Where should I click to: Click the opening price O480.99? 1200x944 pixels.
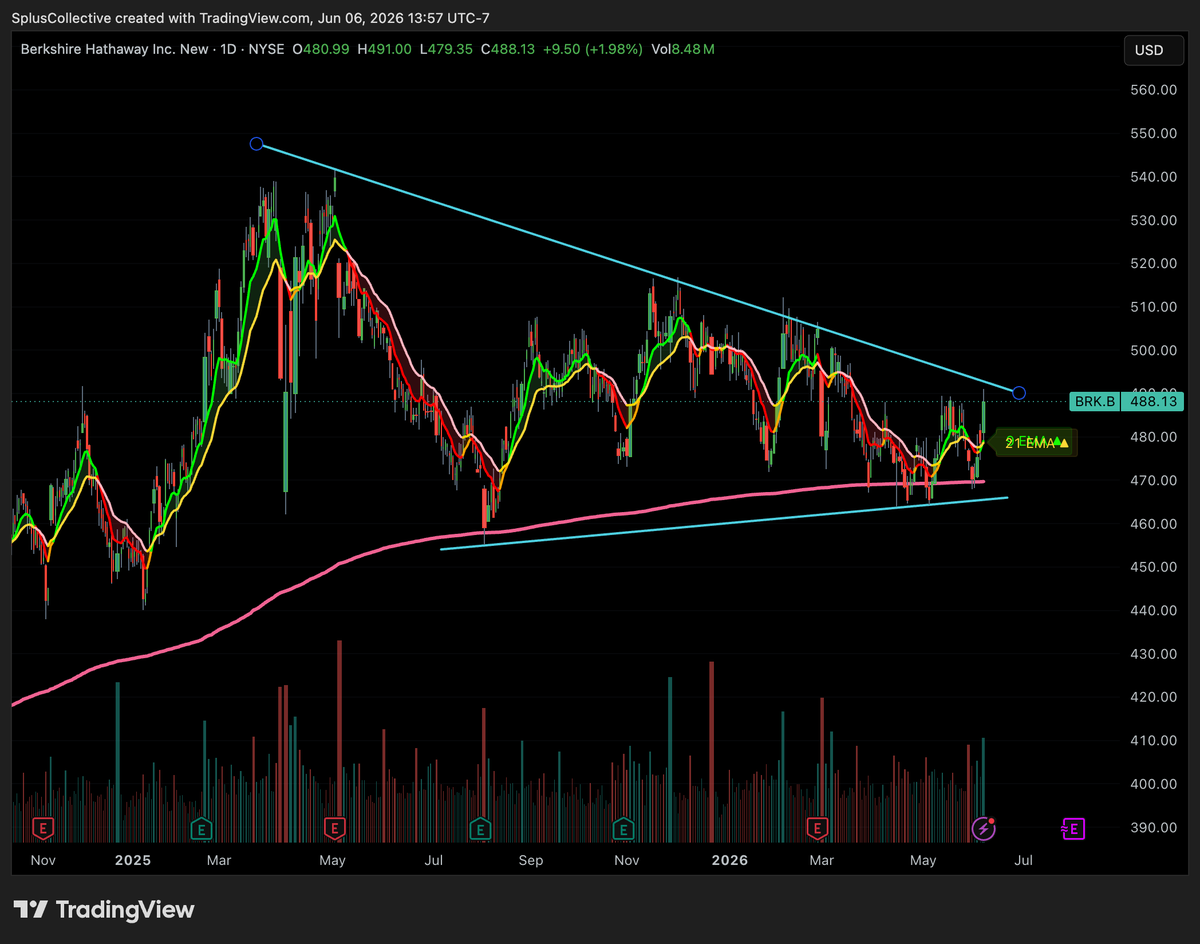pyautogui.click(x=322, y=49)
